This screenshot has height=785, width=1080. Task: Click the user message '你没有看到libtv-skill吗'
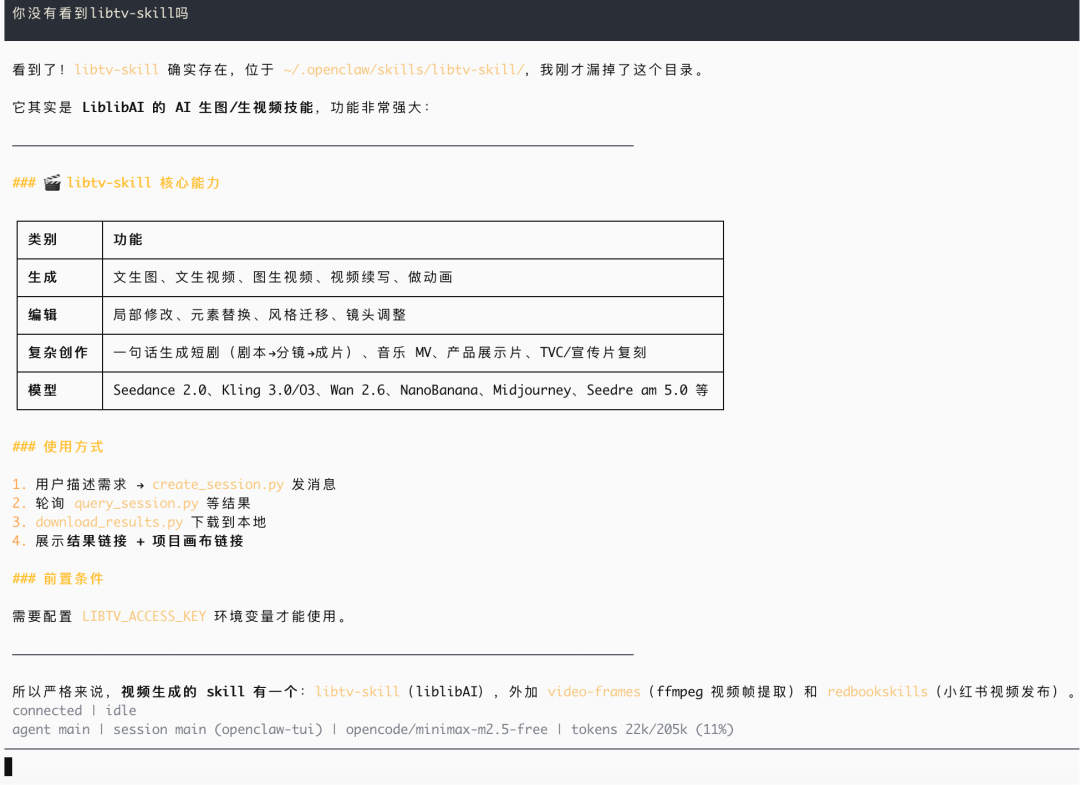[x=101, y=13]
